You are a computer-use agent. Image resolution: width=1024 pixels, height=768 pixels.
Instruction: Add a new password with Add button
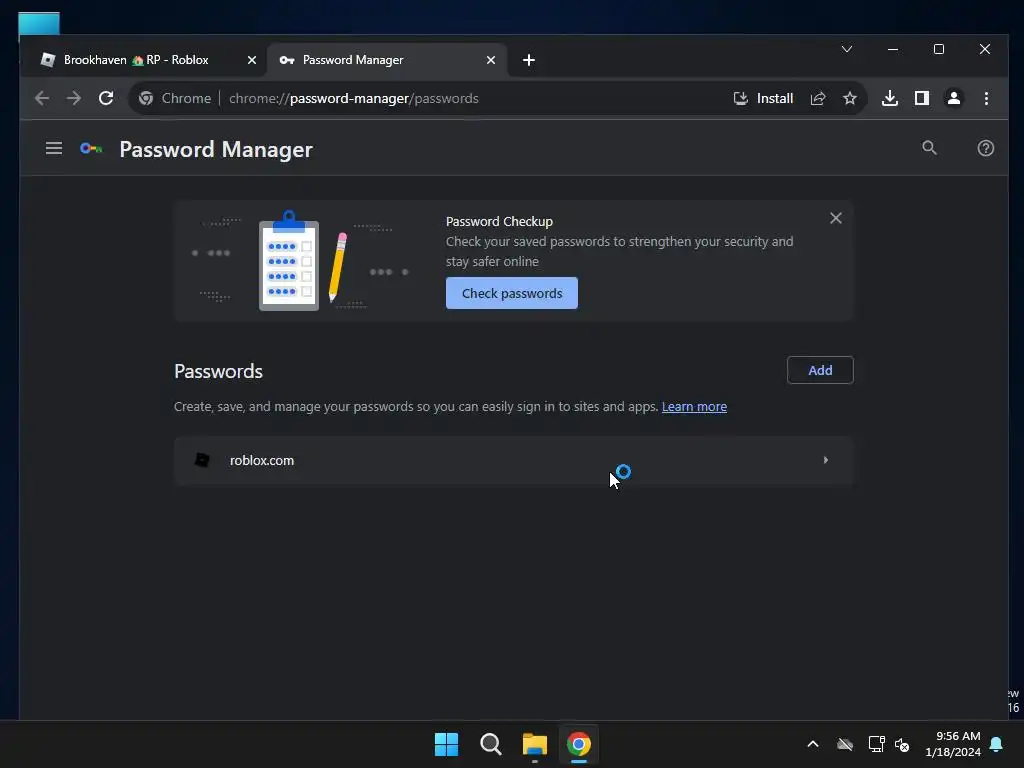tap(820, 370)
